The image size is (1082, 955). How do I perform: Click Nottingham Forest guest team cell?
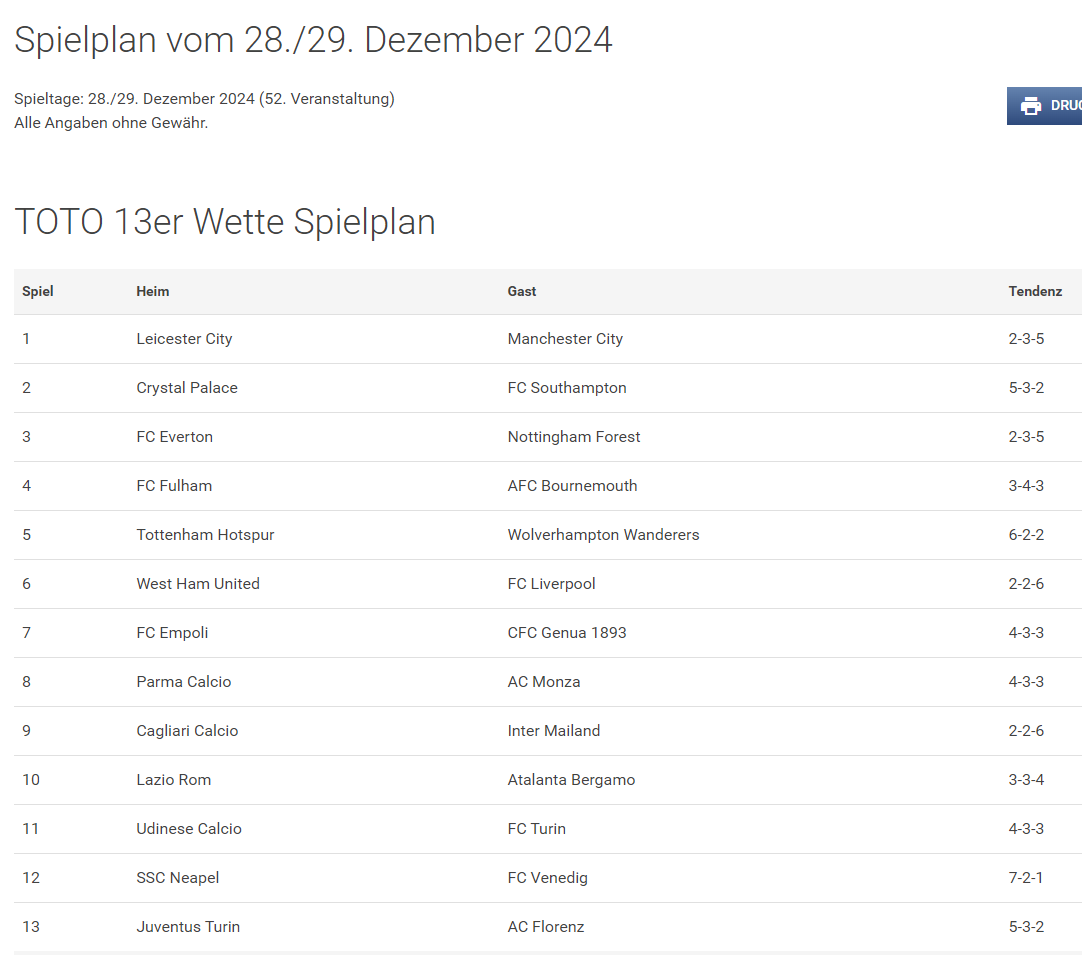pos(573,437)
